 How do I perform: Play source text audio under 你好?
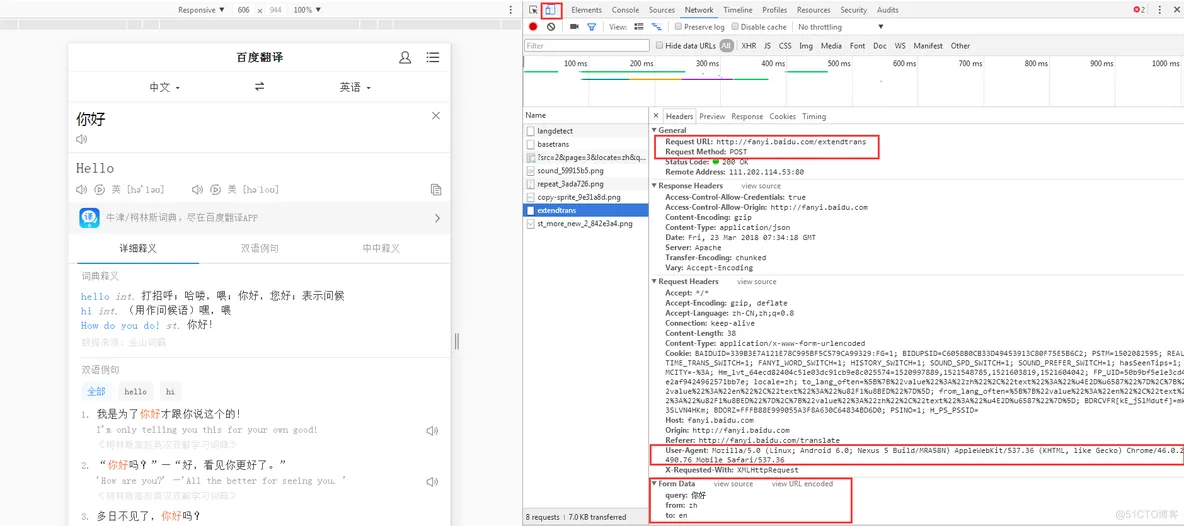[82, 139]
